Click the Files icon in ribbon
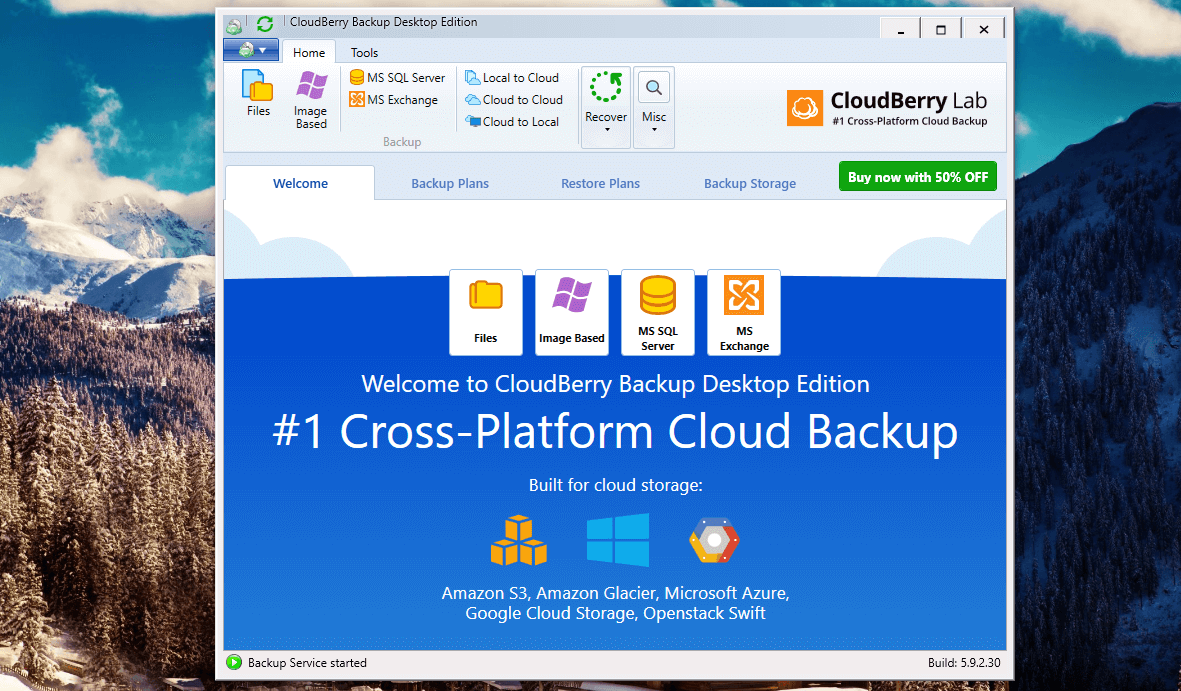This screenshot has height=691, width=1181. [258, 95]
